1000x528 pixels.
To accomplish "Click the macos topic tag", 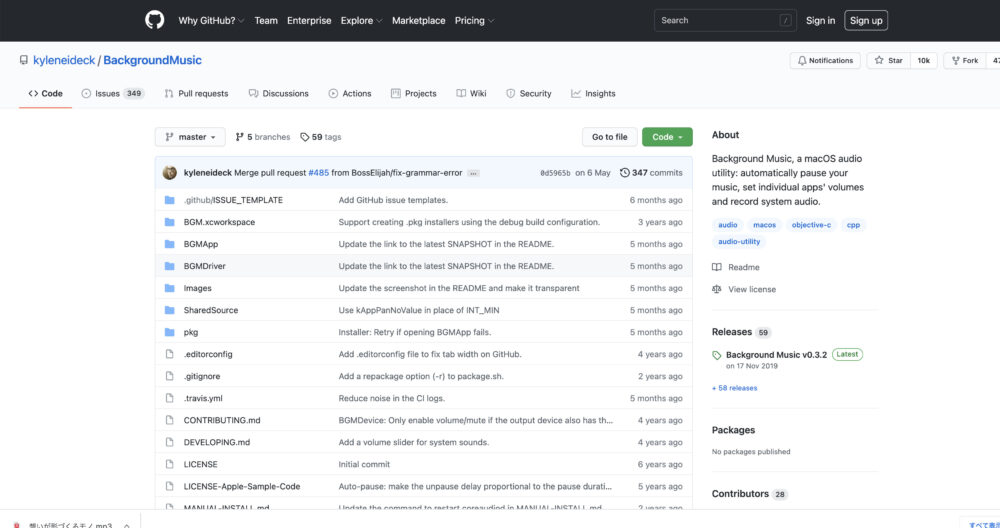I will pos(764,225).
